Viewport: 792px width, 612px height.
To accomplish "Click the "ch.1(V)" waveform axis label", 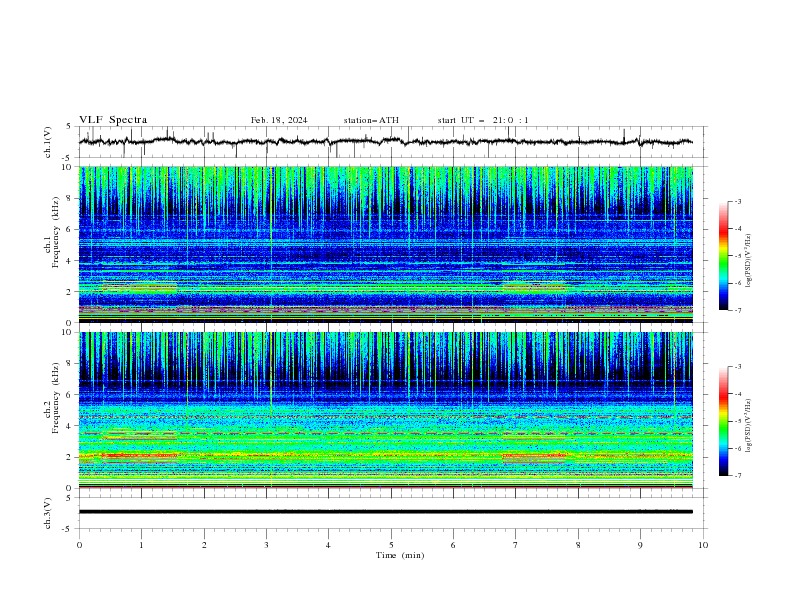I will pos(48,142).
